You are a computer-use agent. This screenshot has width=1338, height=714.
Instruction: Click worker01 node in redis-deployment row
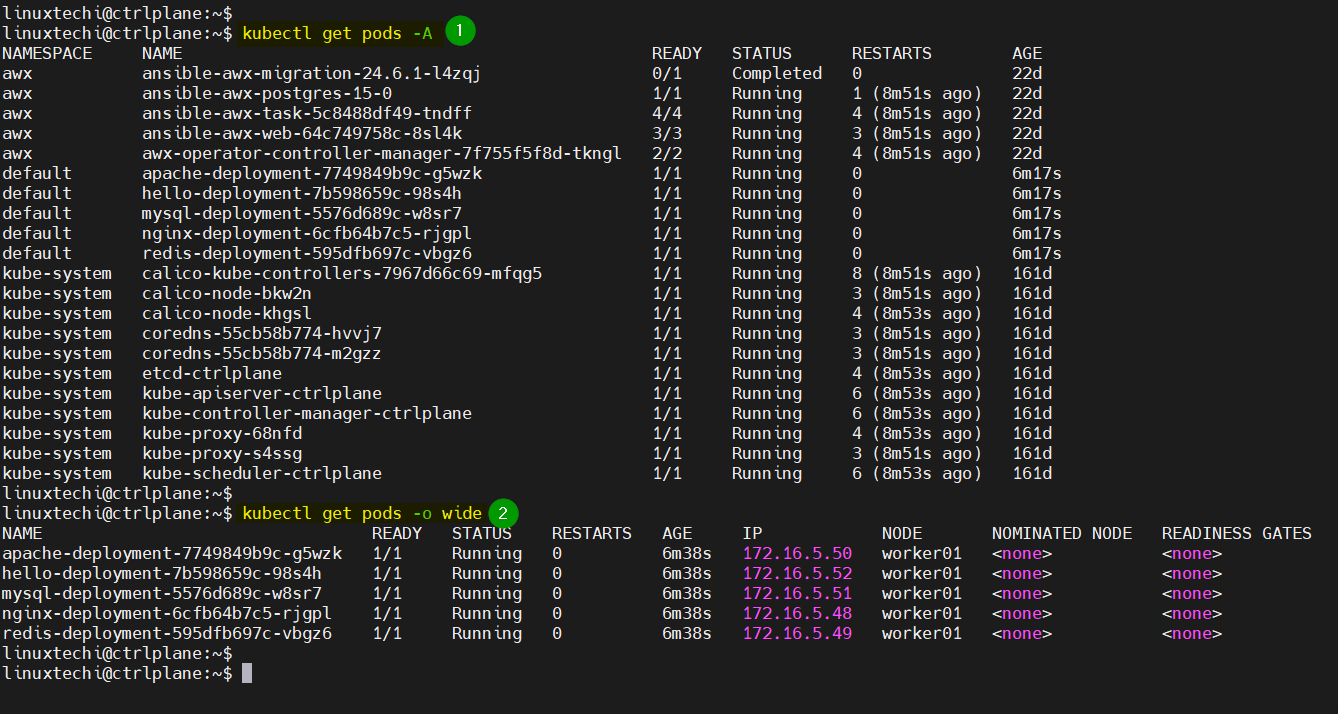coord(922,634)
